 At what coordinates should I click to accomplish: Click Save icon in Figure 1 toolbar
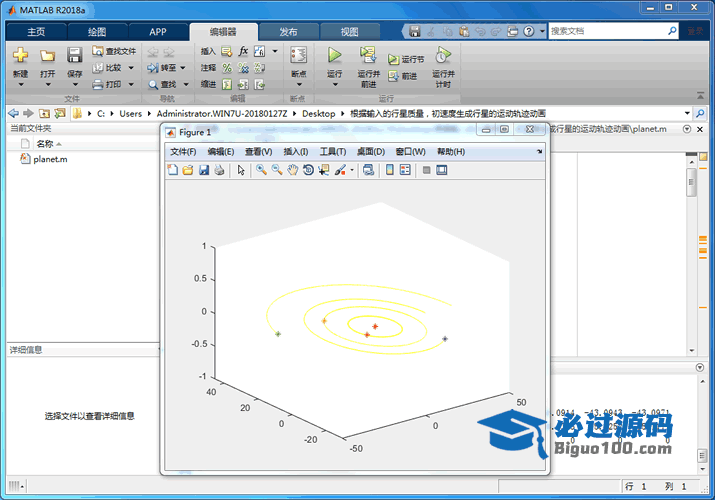[x=204, y=170]
